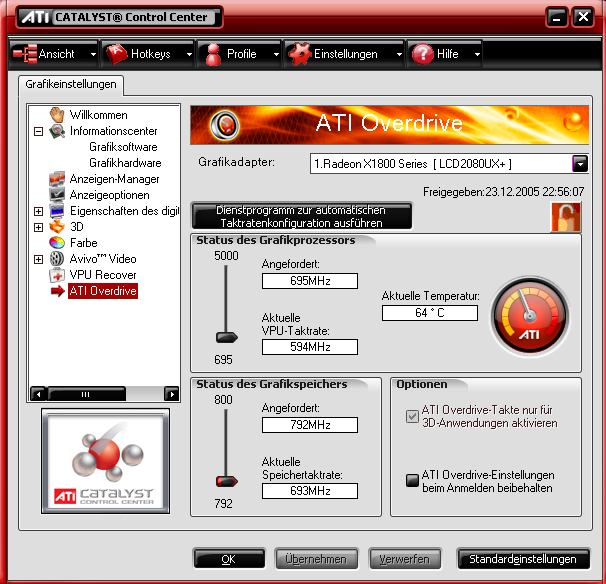The height and width of the screenshot is (584, 606).
Task: Enable keeping Overdrive settings at login
Action: click(412, 480)
